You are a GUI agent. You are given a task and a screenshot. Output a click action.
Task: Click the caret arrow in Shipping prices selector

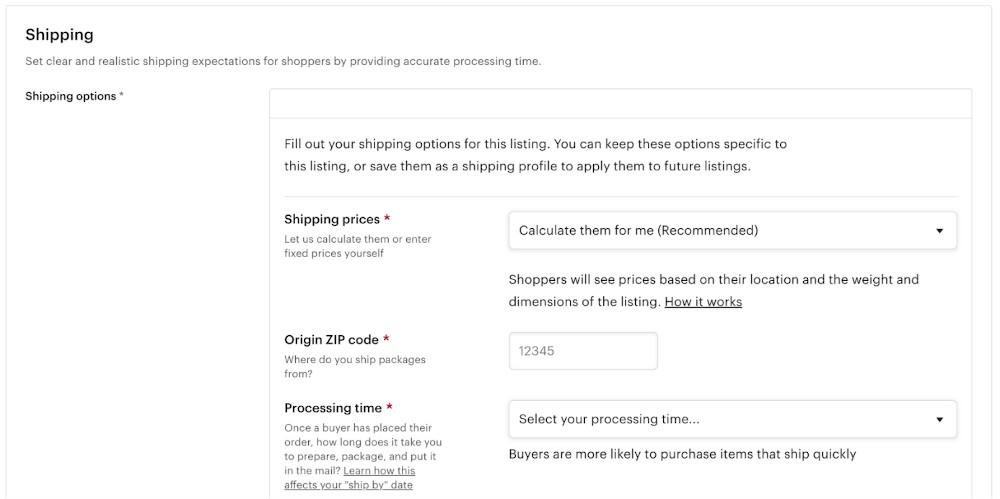tap(939, 231)
